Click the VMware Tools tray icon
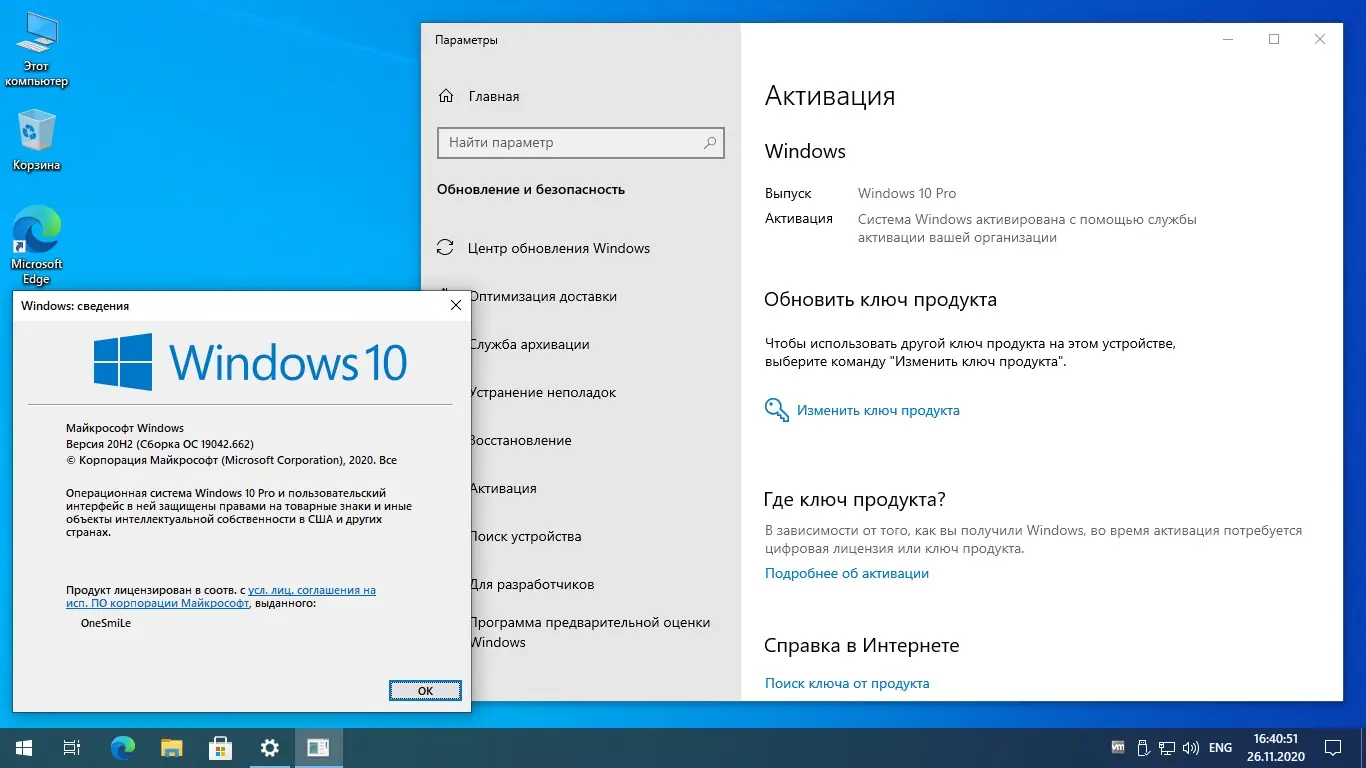Viewport: 1366px width, 768px height. (x=1118, y=747)
